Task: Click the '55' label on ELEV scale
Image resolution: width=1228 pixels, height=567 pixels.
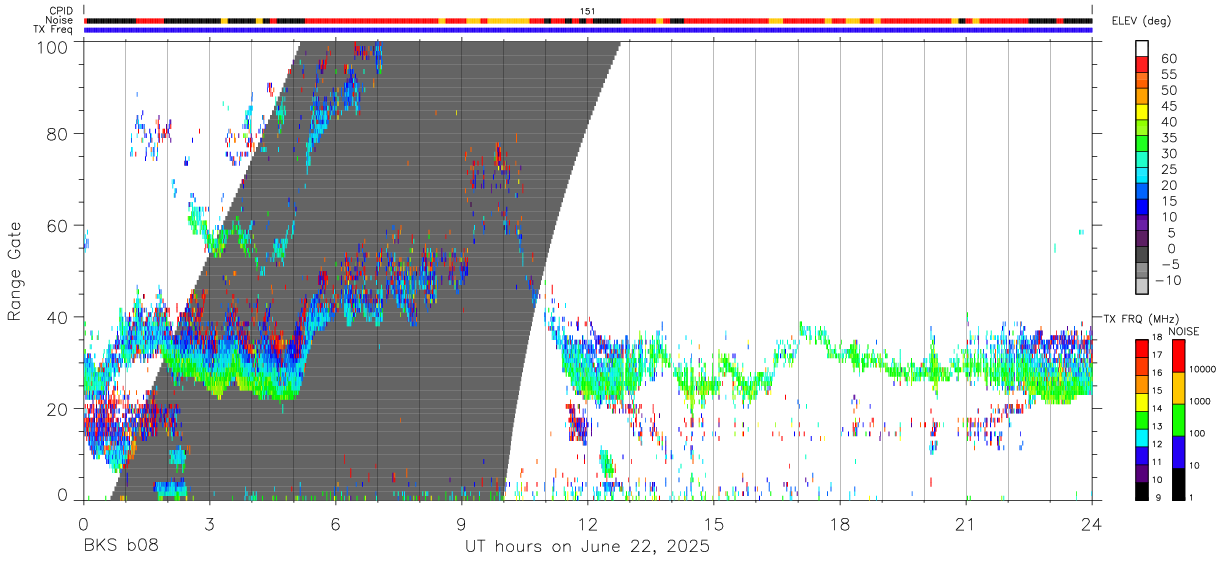Action: point(1167,75)
